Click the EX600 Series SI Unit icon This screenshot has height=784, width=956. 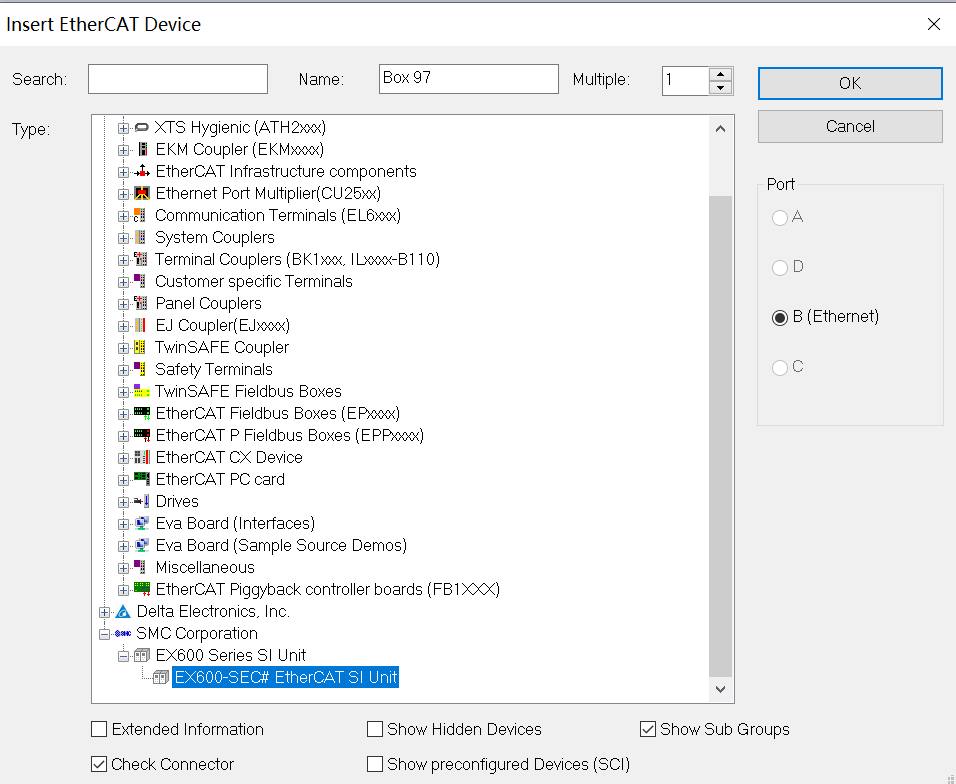(x=142, y=655)
